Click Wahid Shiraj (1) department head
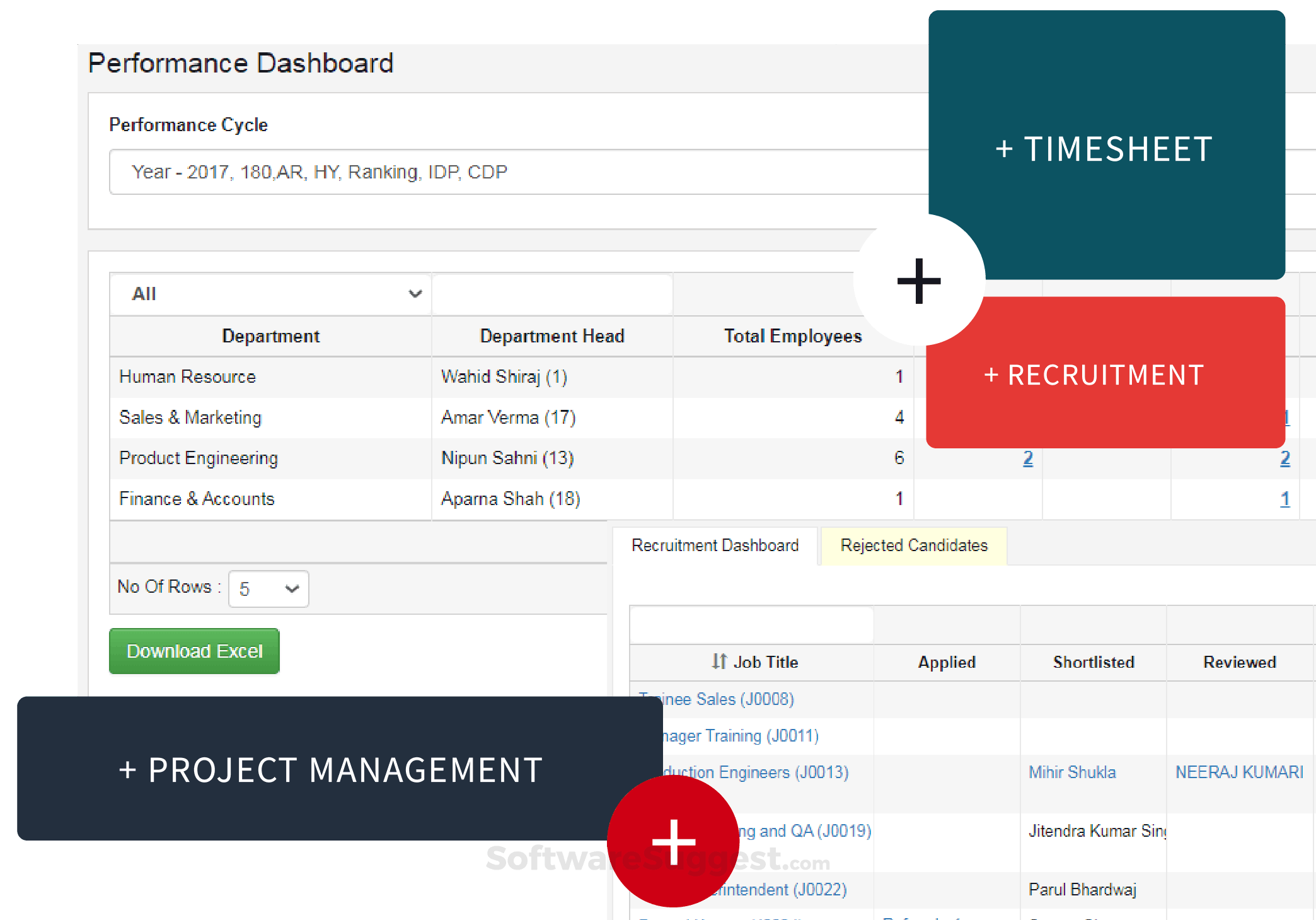Viewport: 1316px width, 920px height. [x=504, y=377]
